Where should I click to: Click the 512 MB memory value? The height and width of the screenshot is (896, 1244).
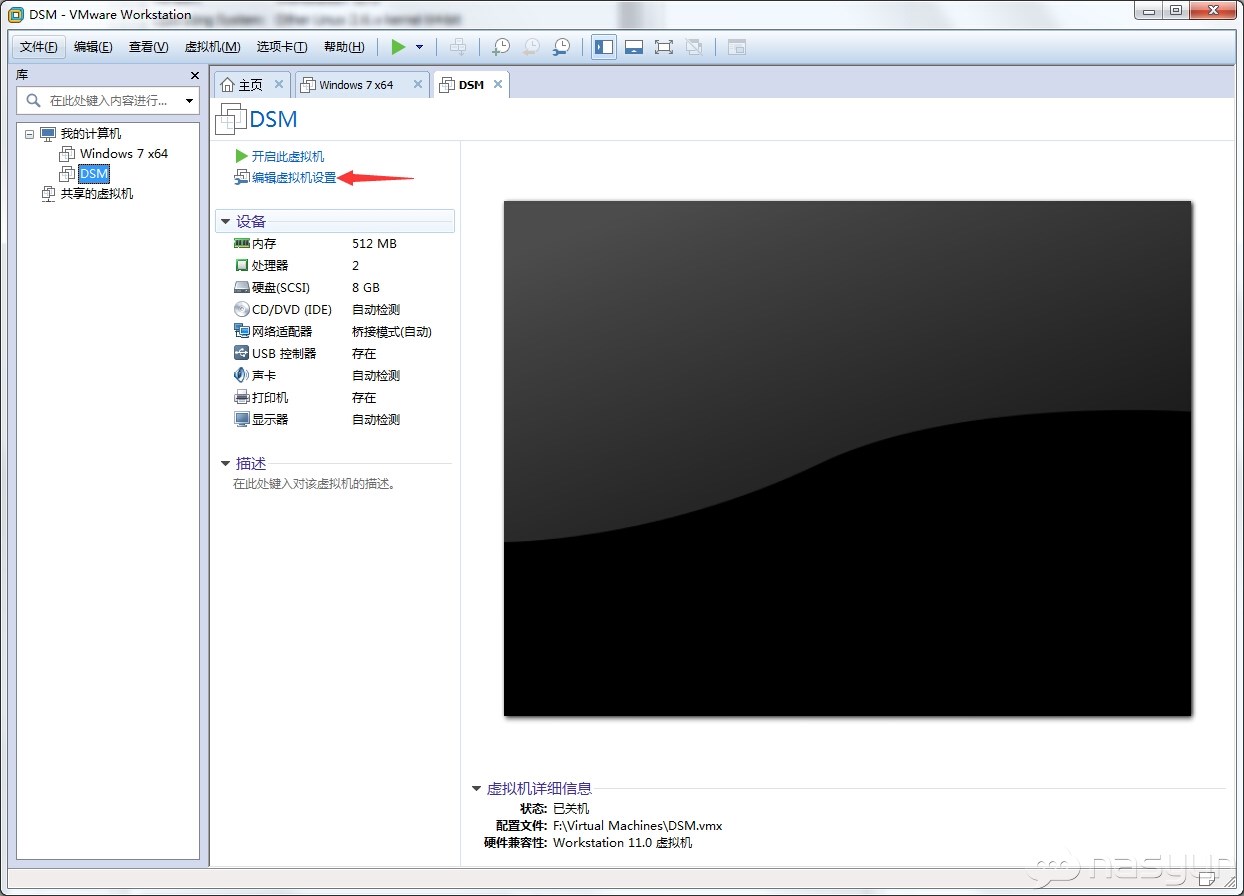point(375,244)
